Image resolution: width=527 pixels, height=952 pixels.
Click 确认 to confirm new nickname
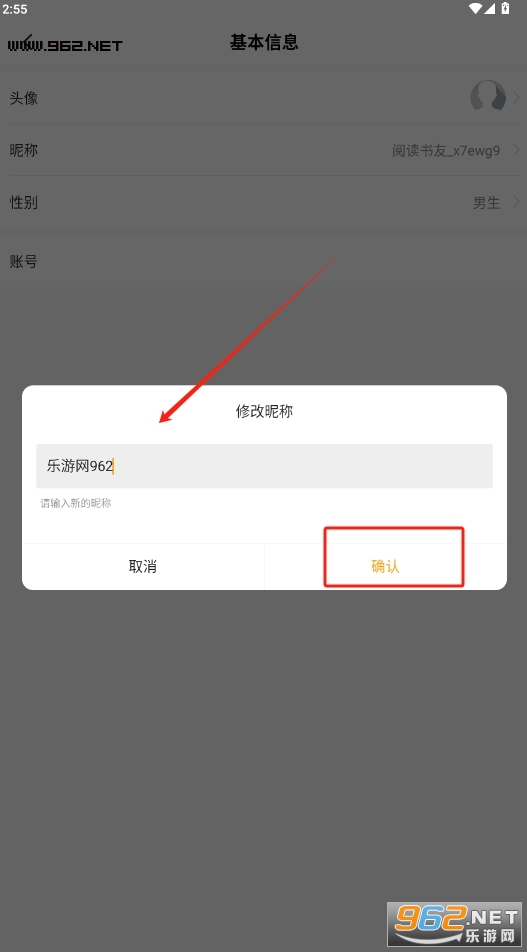click(386, 566)
